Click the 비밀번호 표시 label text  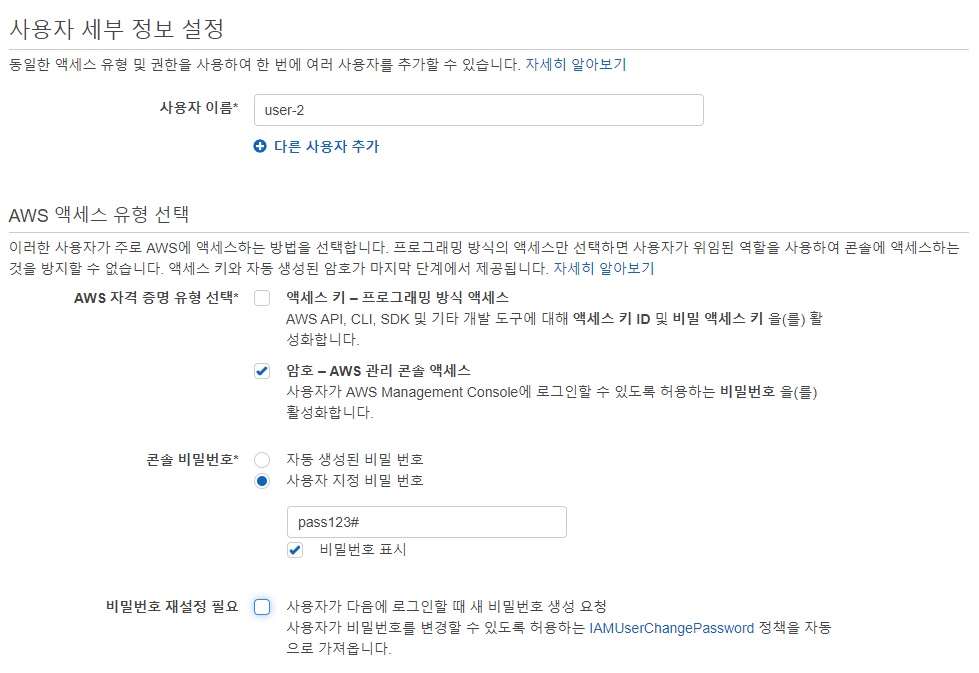coord(363,549)
